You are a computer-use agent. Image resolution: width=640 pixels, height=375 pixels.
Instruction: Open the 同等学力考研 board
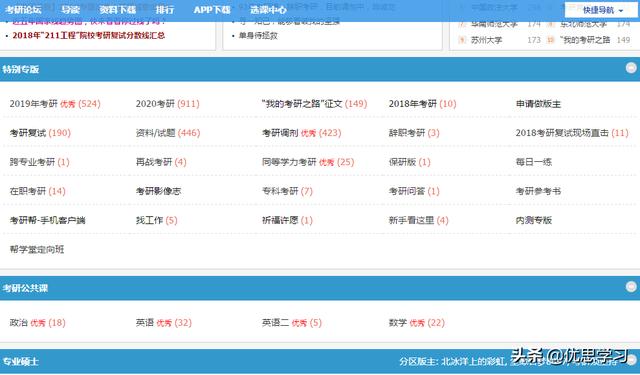pyautogui.click(x=289, y=162)
